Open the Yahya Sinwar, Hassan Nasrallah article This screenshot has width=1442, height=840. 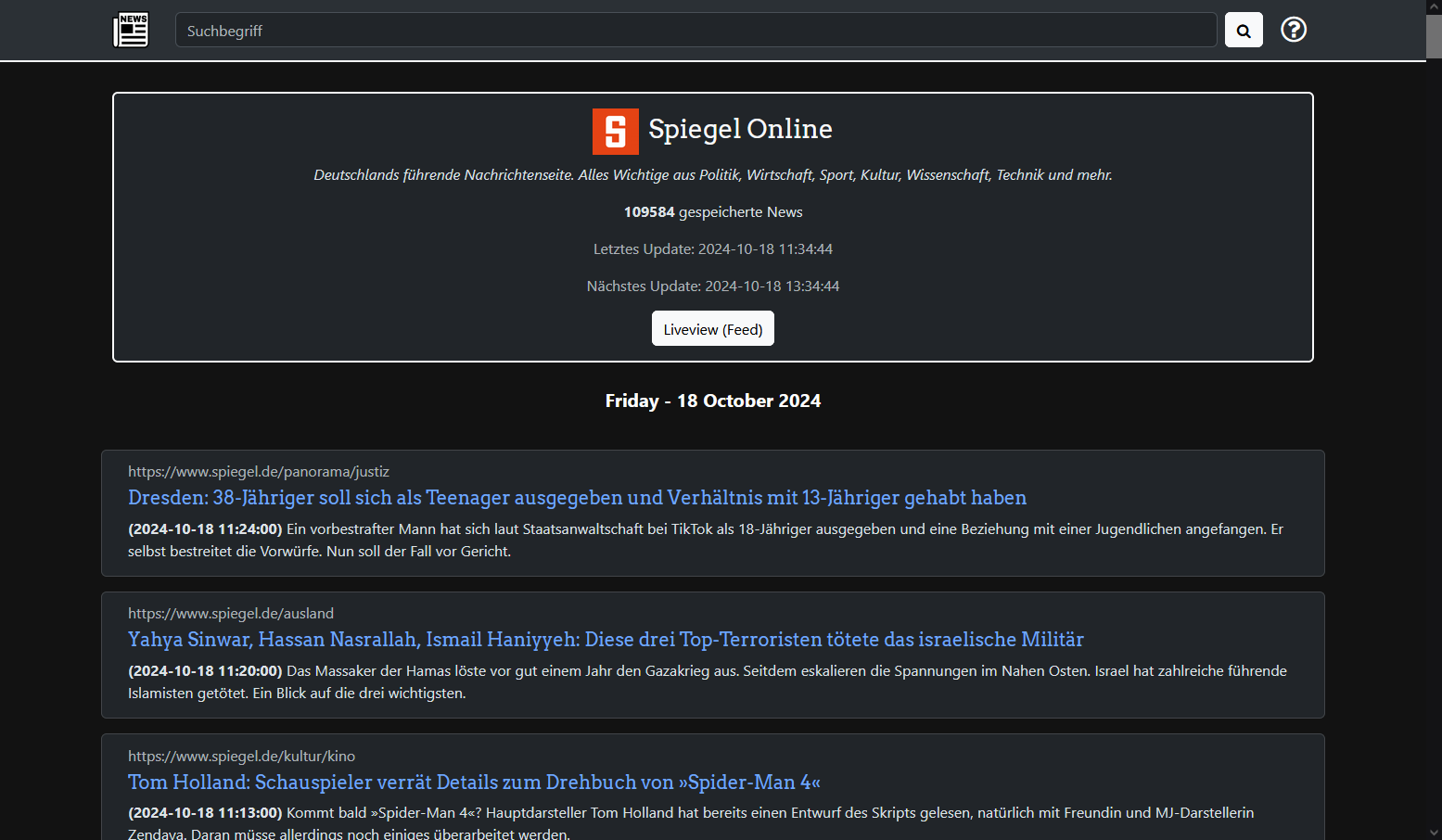click(606, 640)
